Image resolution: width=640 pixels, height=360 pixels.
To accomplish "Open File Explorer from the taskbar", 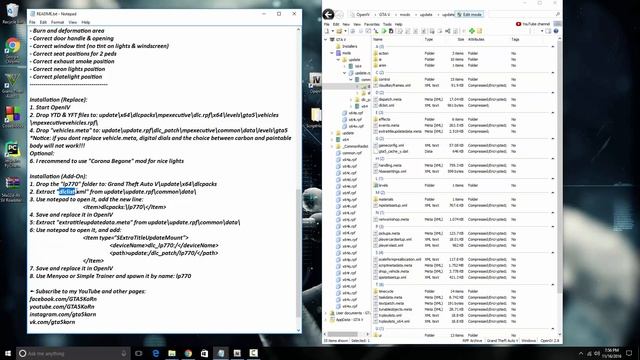I will (172, 353).
